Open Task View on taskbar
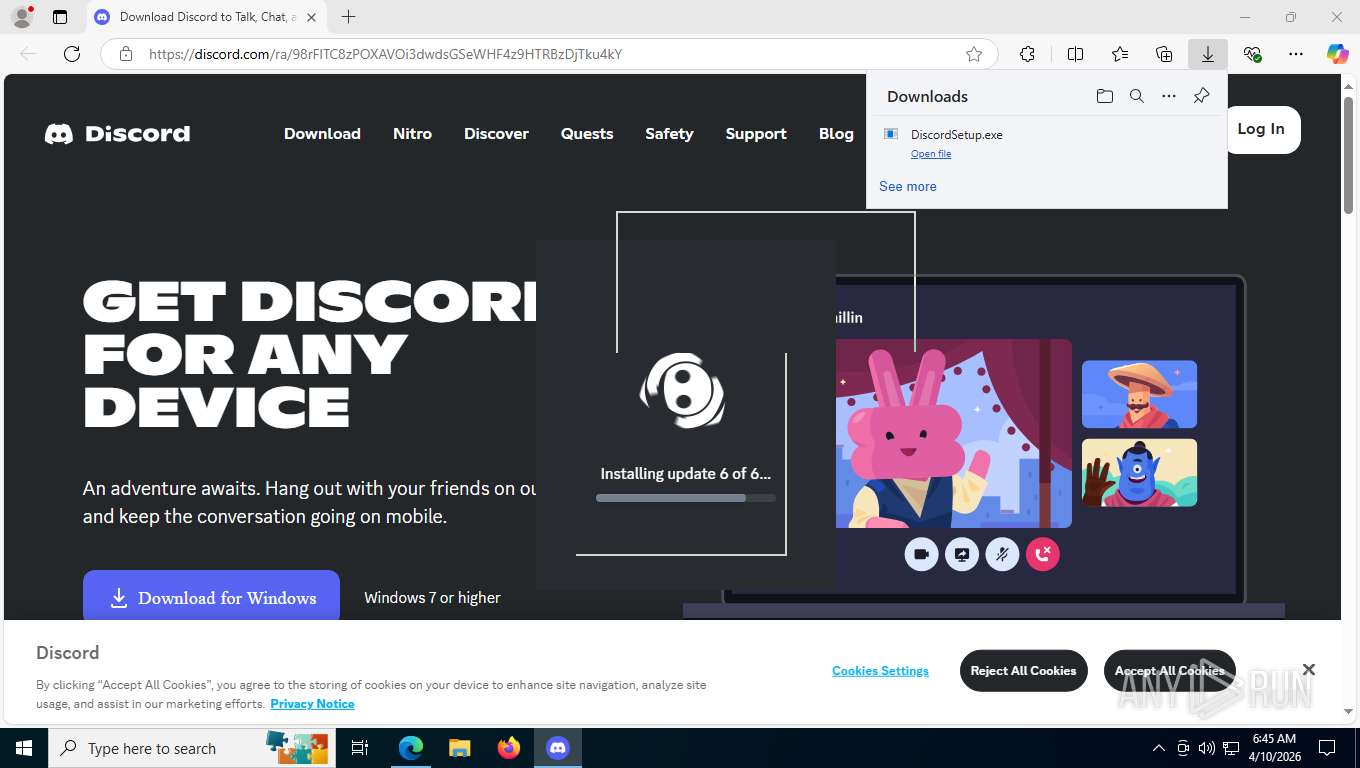 [360, 748]
